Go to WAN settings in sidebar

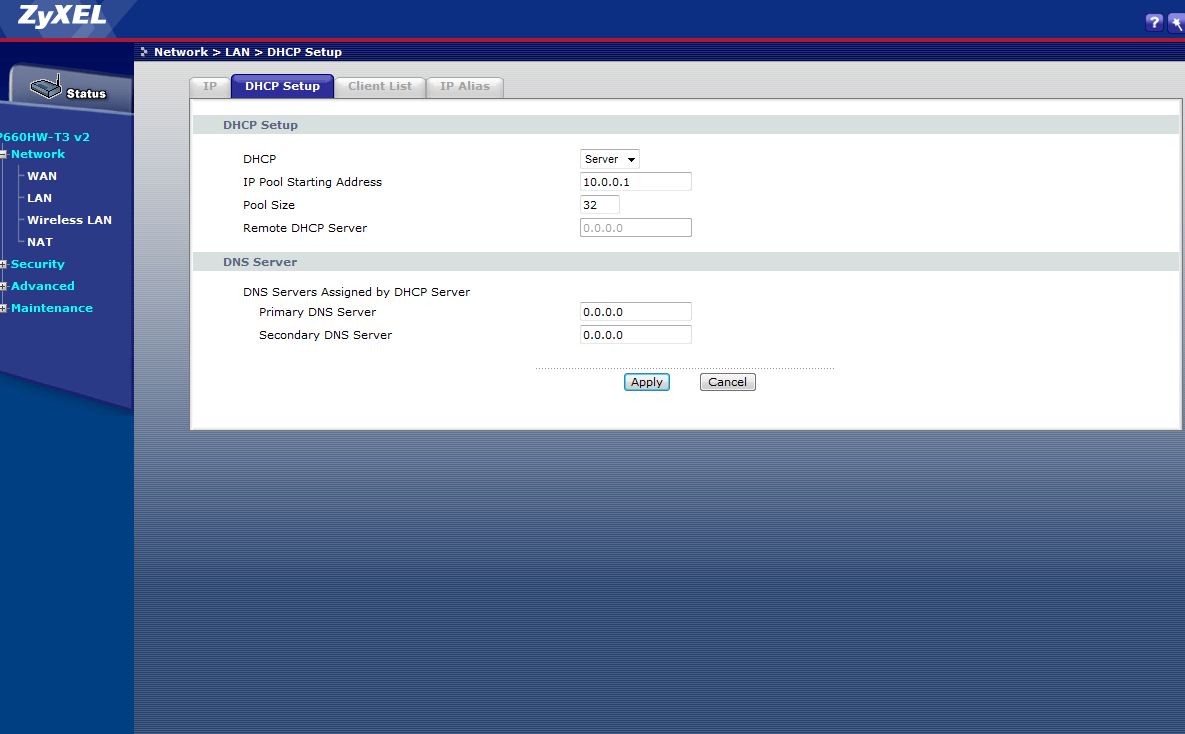pyautogui.click(x=42, y=176)
